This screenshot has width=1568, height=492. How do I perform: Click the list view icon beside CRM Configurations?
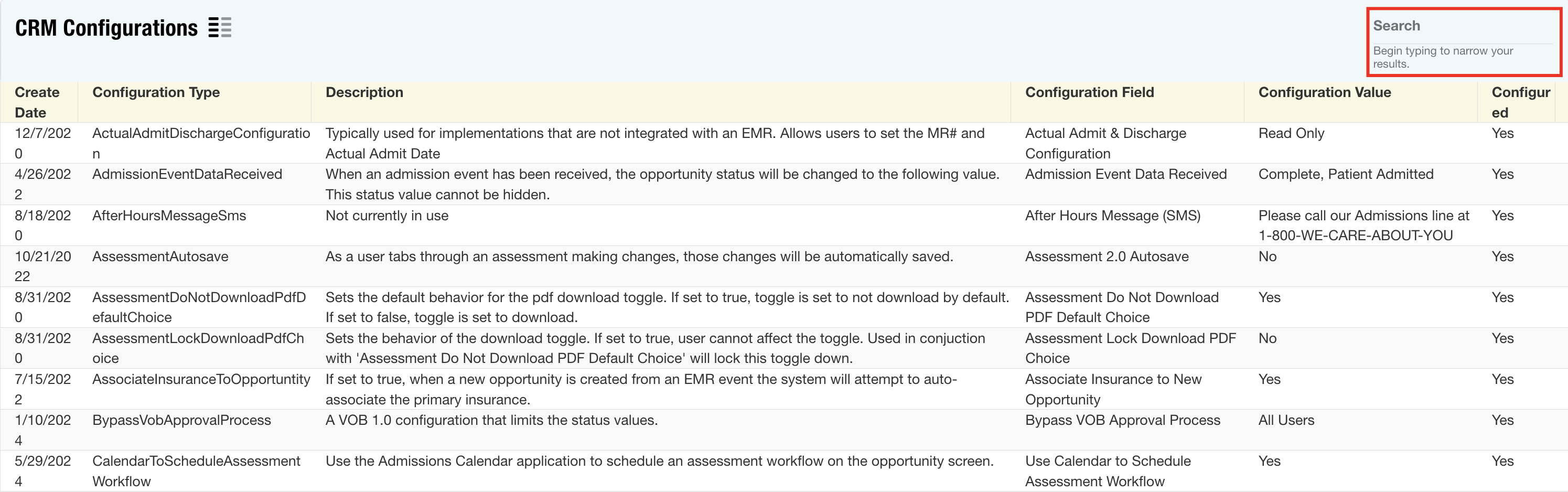coord(220,28)
